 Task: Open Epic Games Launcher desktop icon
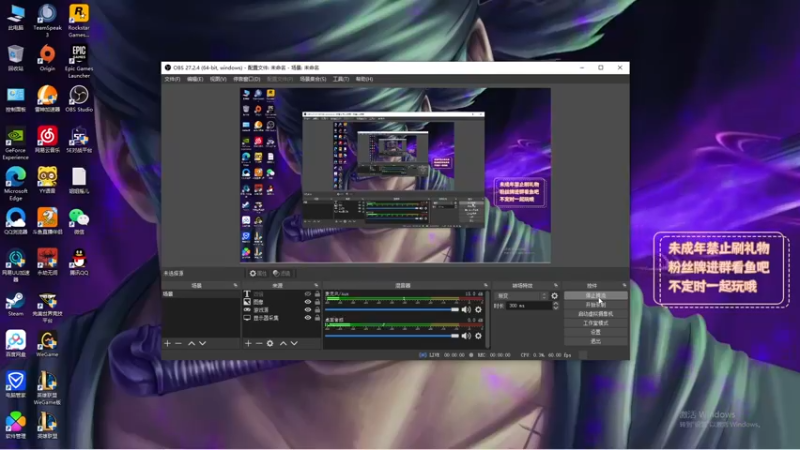[x=79, y=61]
